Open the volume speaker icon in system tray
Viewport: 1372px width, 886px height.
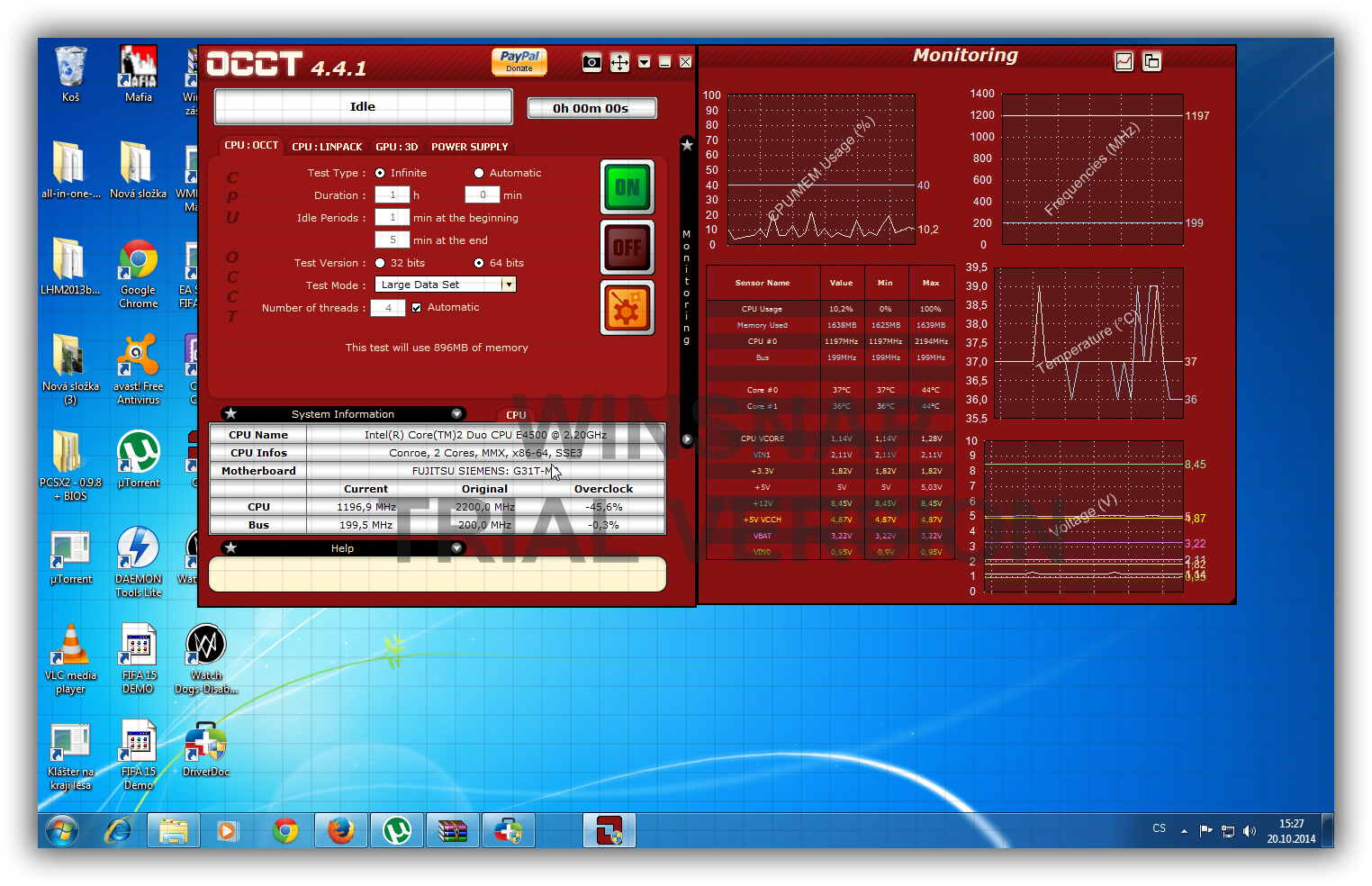1249,831
